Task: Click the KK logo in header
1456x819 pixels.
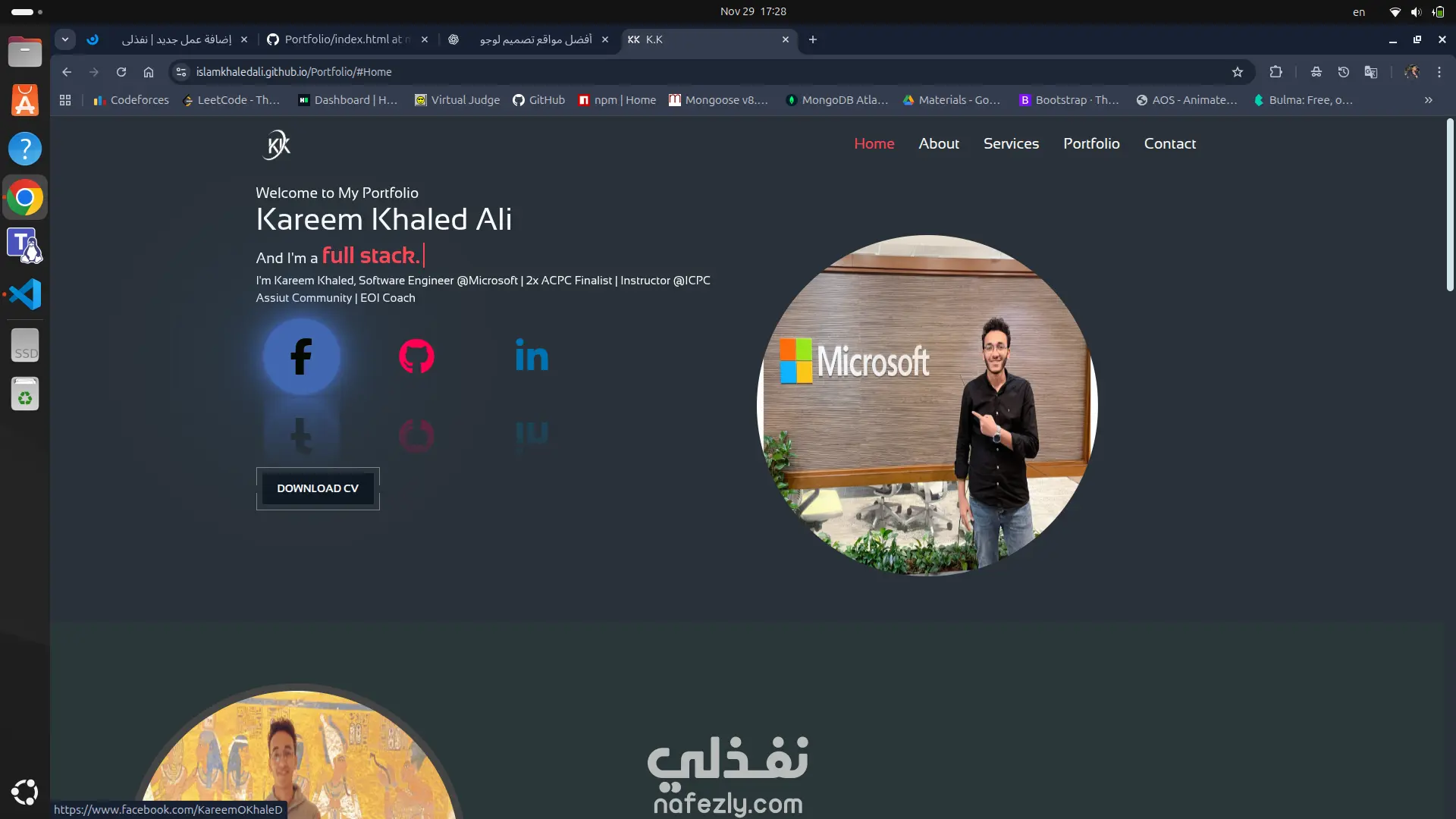Action: coord(277,144)
